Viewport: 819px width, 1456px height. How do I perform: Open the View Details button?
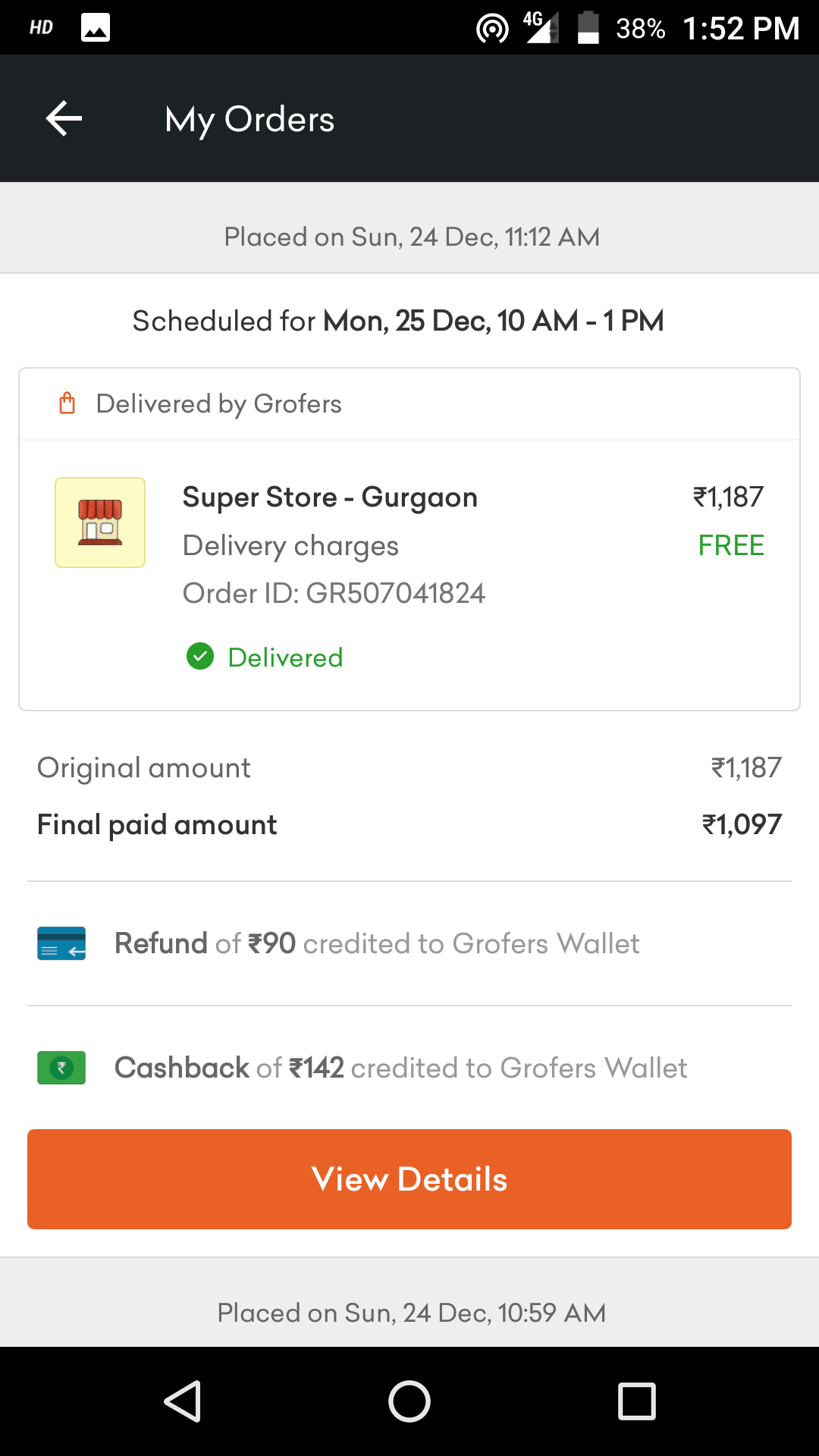coord(409,1179)
